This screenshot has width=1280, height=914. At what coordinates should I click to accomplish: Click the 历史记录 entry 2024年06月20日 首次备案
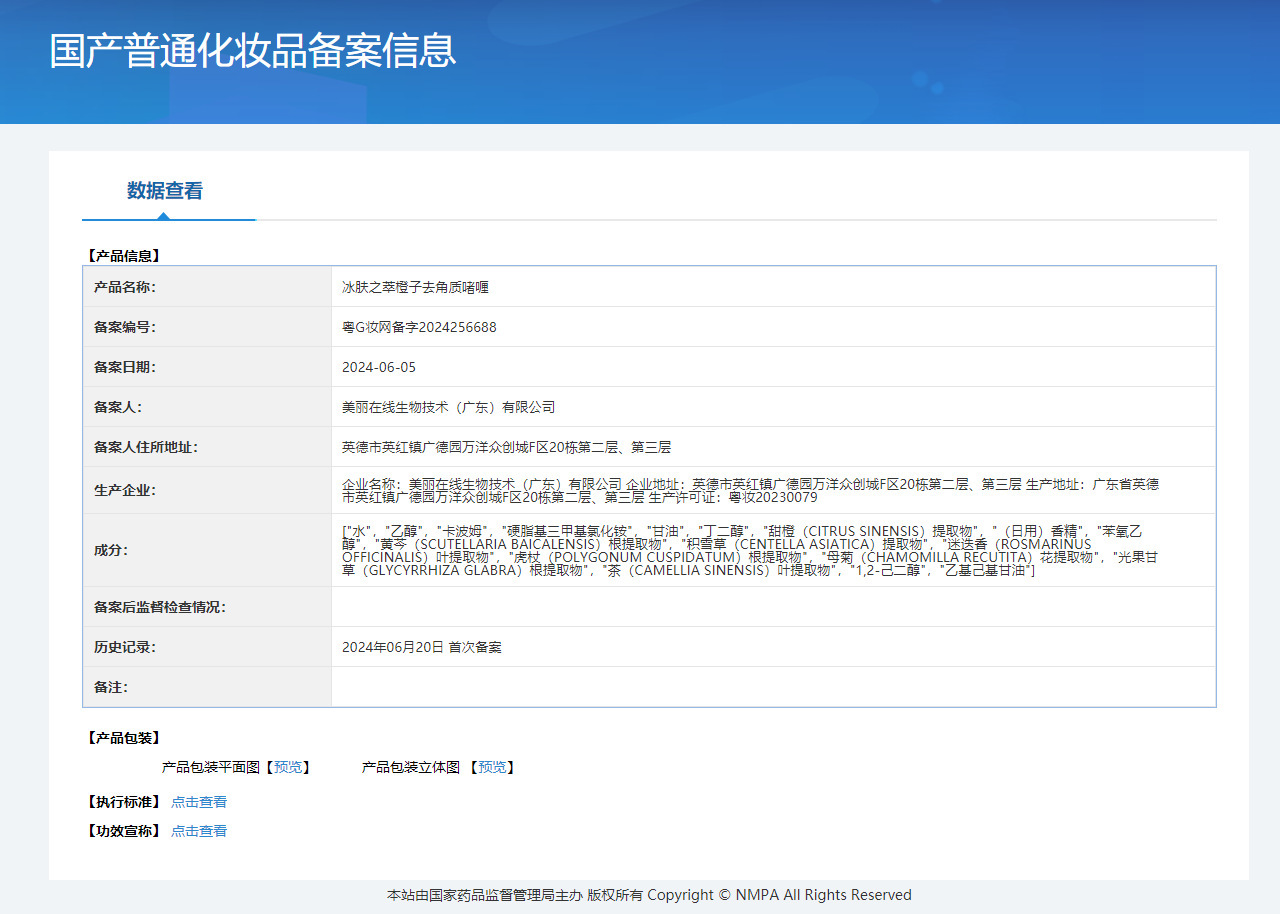click(422, 647)
